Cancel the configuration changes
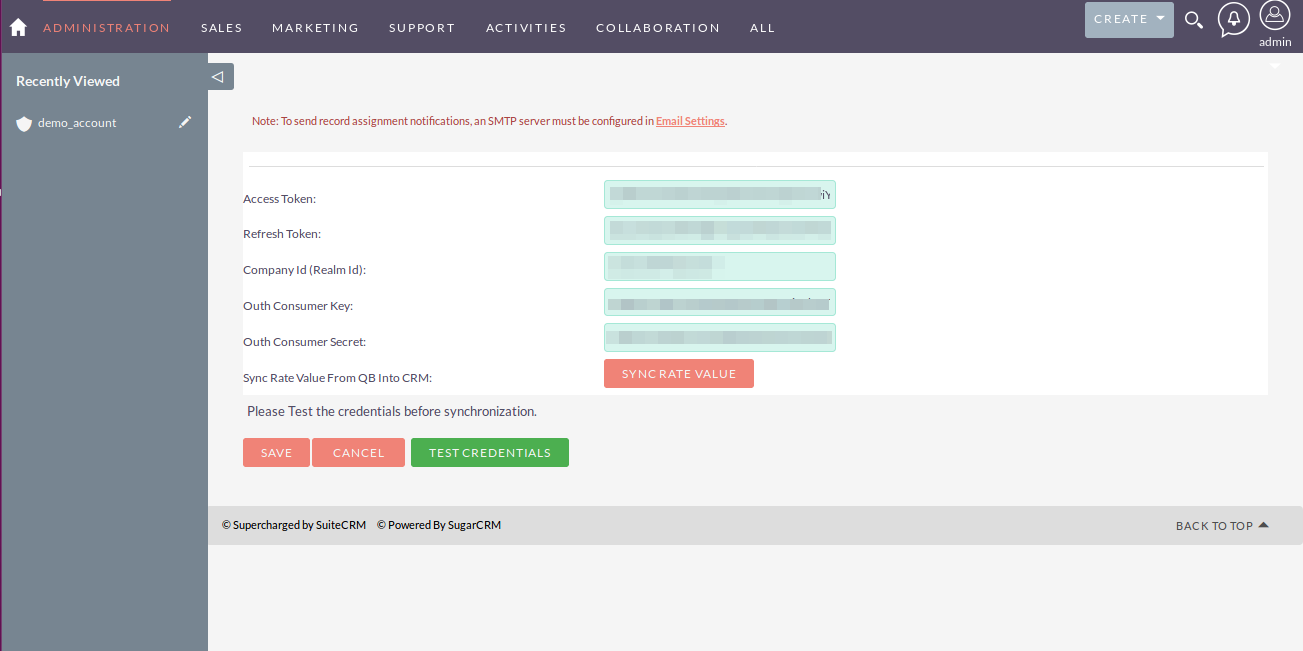The height and width of the screenshot is (651, 1303). [358, 453]
